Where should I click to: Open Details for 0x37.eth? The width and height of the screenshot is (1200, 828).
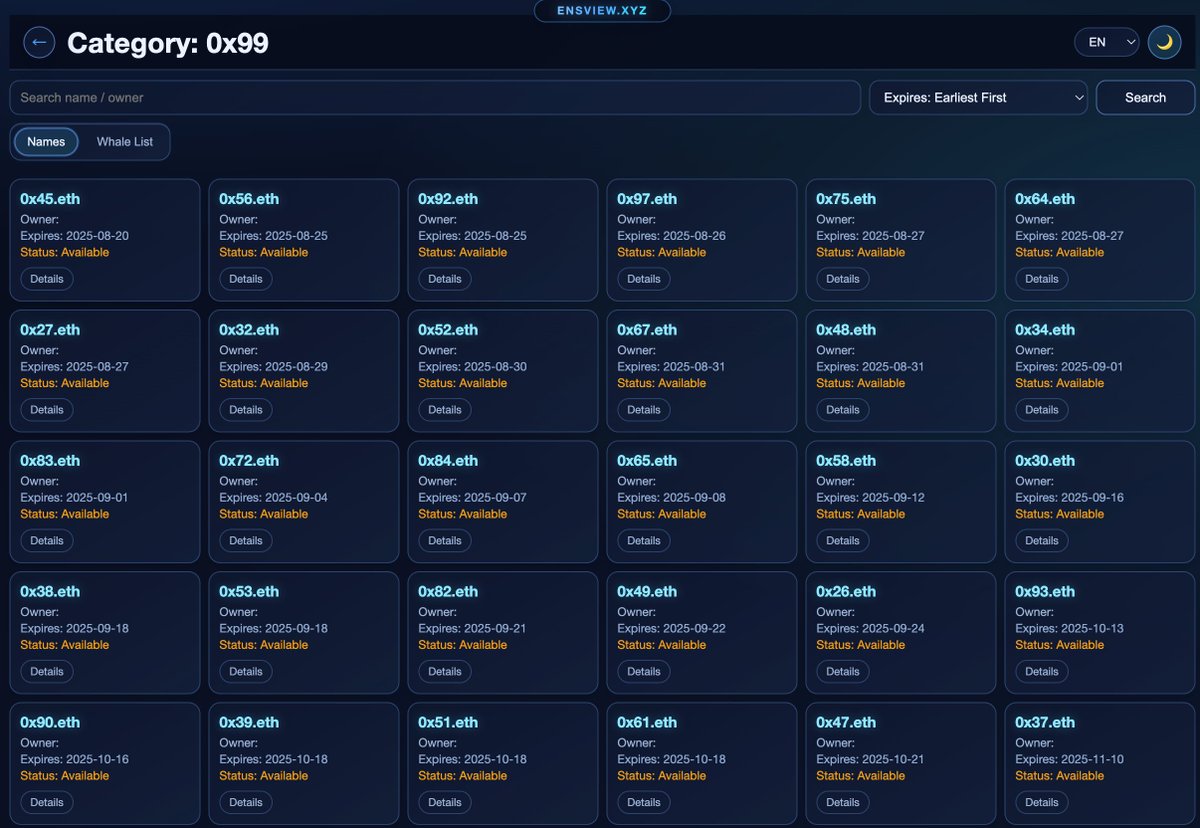click(1042, 803)
